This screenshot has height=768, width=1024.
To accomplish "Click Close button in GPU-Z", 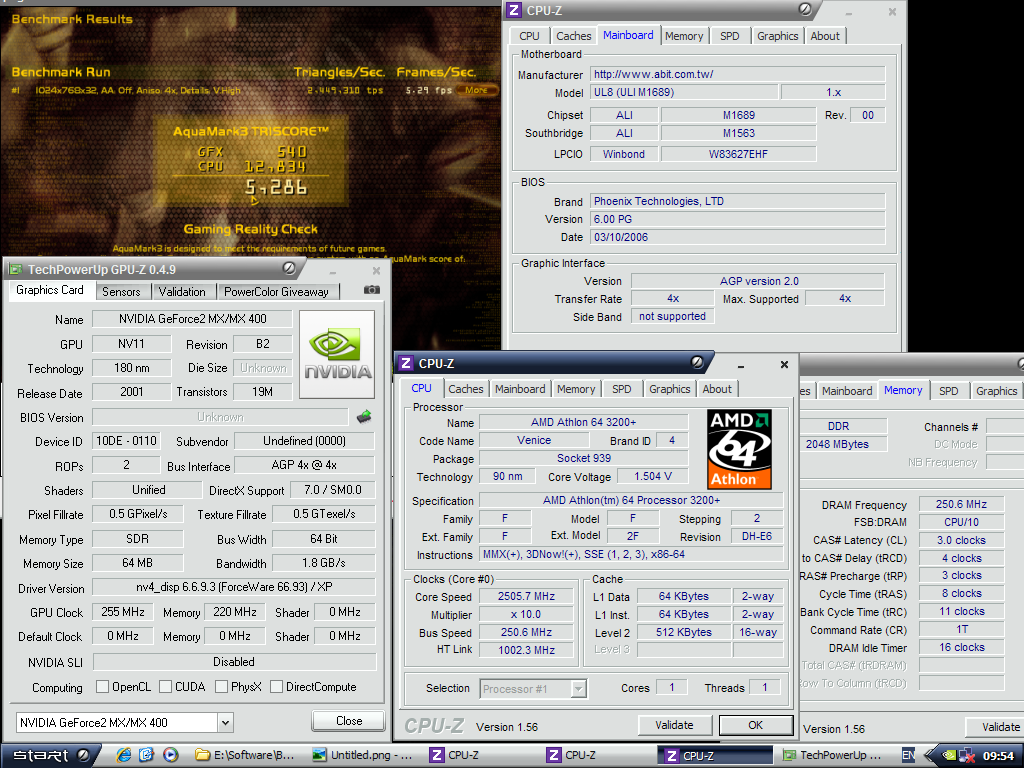I will click(349, 721).
